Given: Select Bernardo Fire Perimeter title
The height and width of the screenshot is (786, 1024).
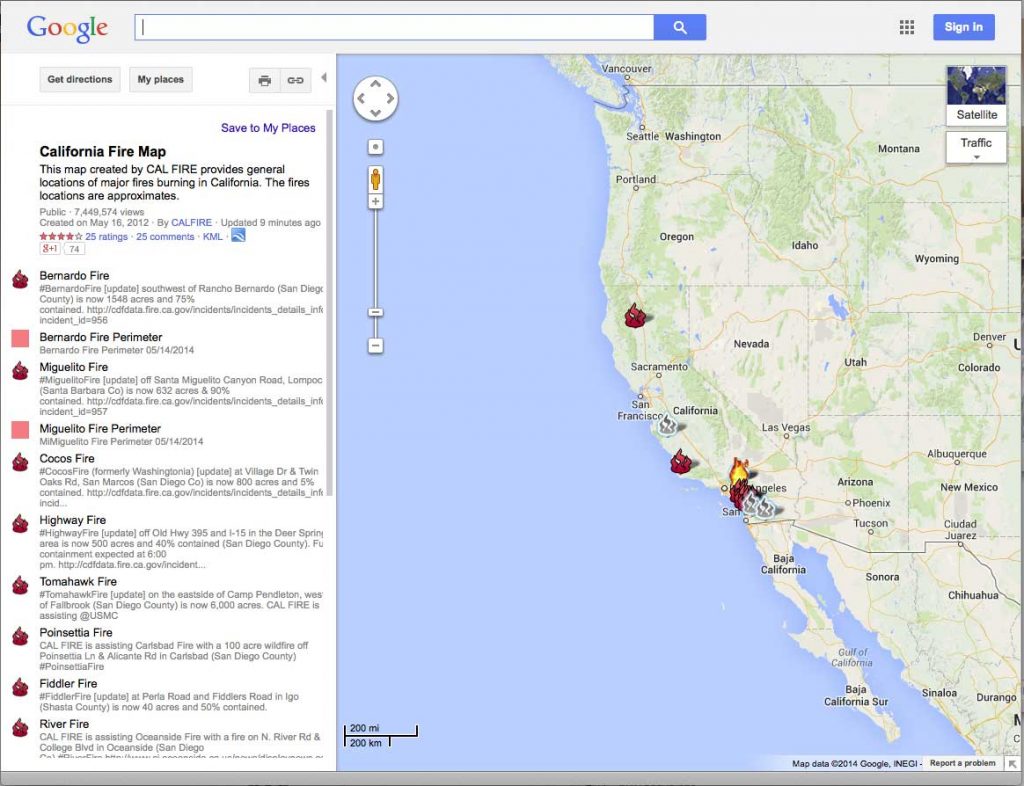Looking at the screenshot, I should coord(101,337).
